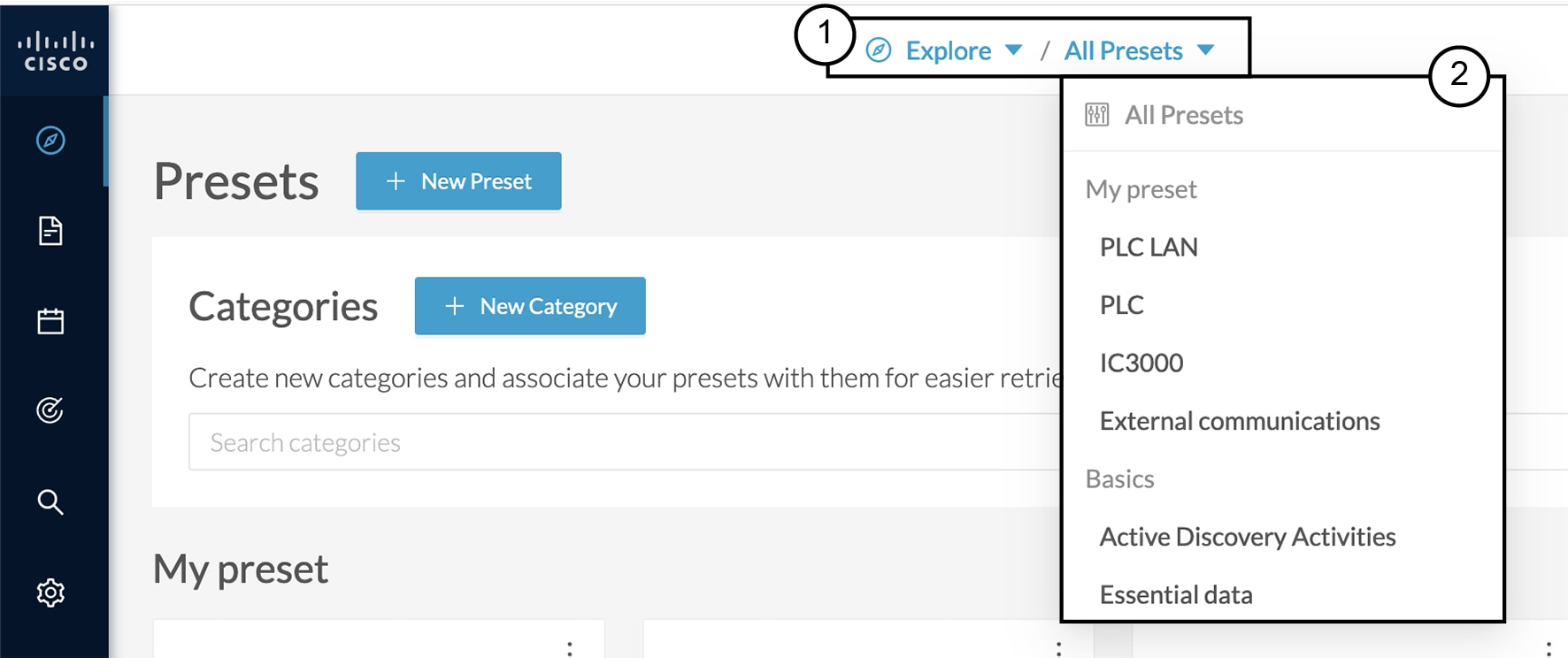Select IC3000 preset from list
This screenshot has width=1568, height=658.
(1141, 363)
